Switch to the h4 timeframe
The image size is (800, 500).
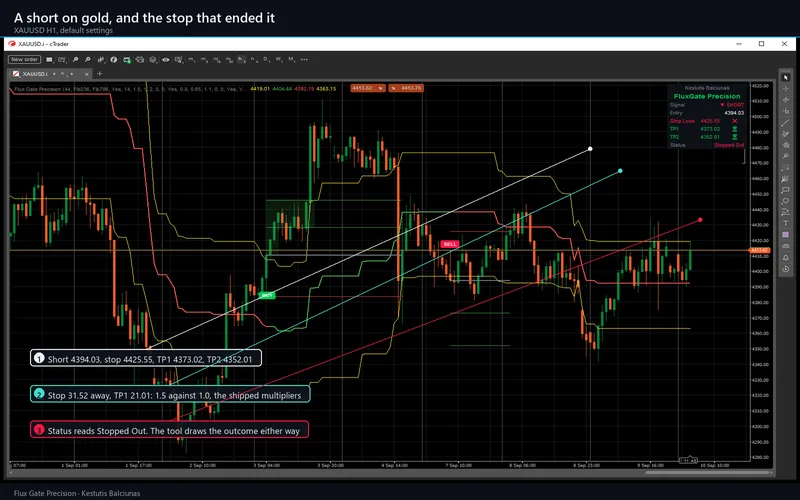253,59
